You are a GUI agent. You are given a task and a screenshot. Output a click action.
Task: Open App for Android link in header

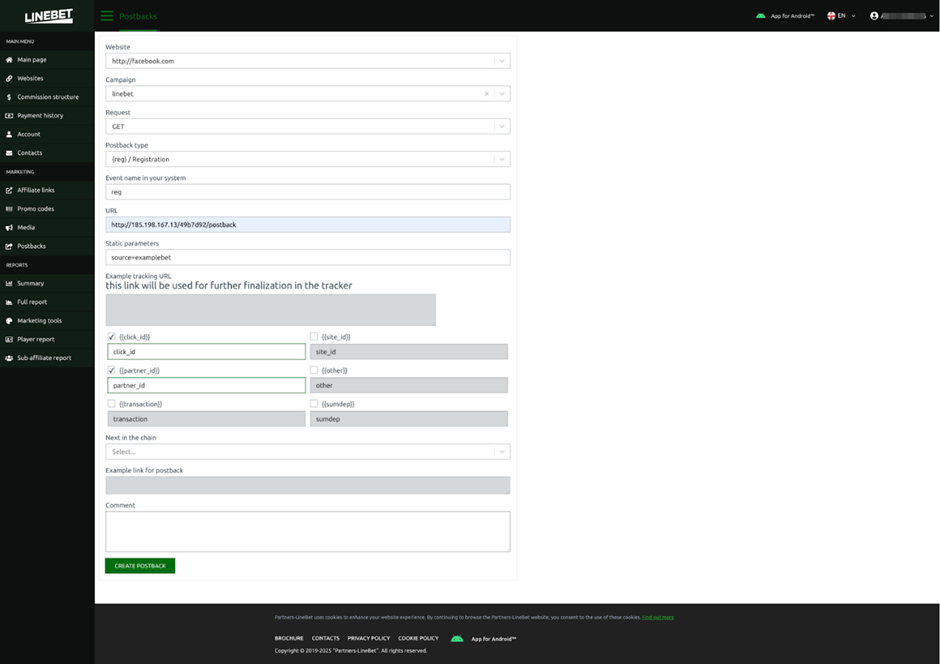point(792,16)
